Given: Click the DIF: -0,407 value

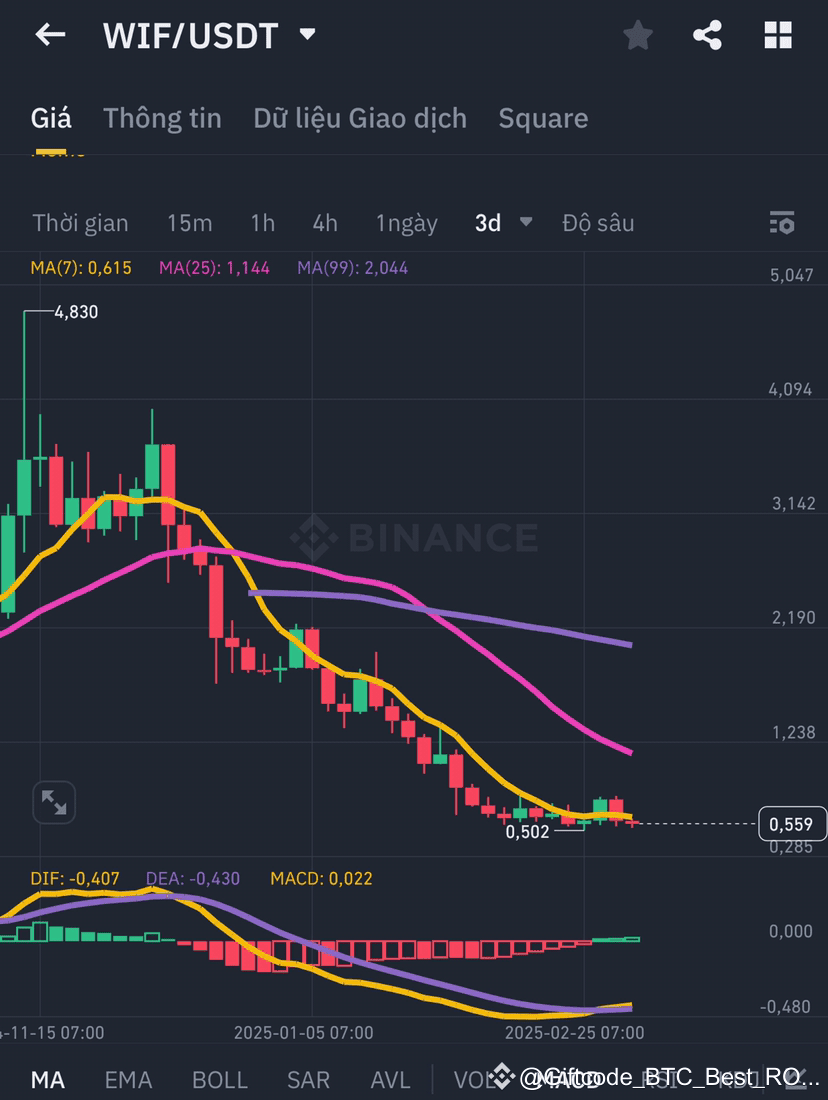Looking at the screenshot, I should tap(74, 878).
